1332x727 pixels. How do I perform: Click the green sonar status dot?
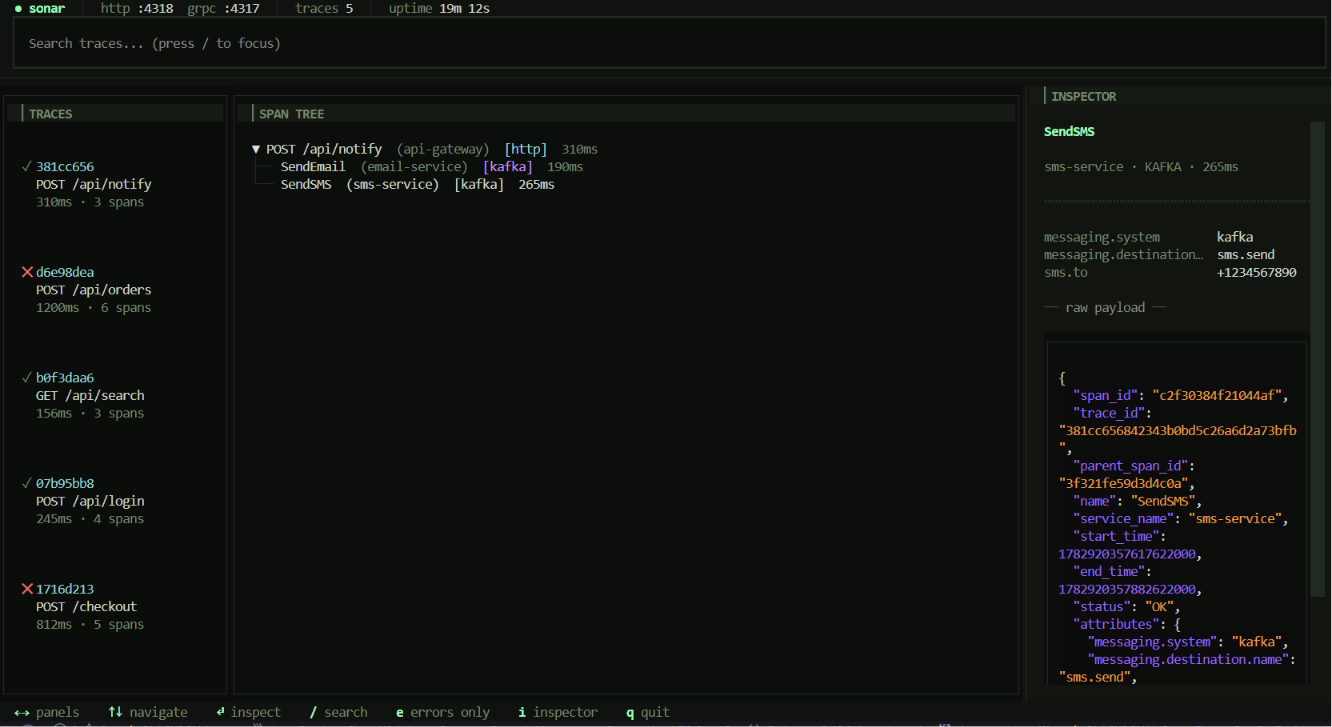click(x=18, y=8)
